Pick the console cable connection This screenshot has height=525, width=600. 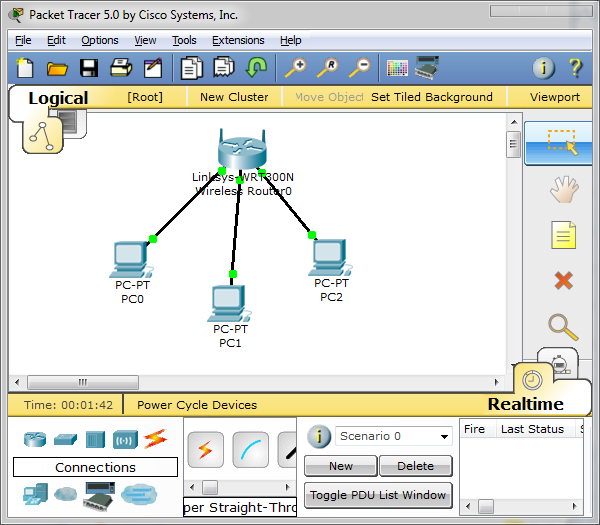pos(251,450)
